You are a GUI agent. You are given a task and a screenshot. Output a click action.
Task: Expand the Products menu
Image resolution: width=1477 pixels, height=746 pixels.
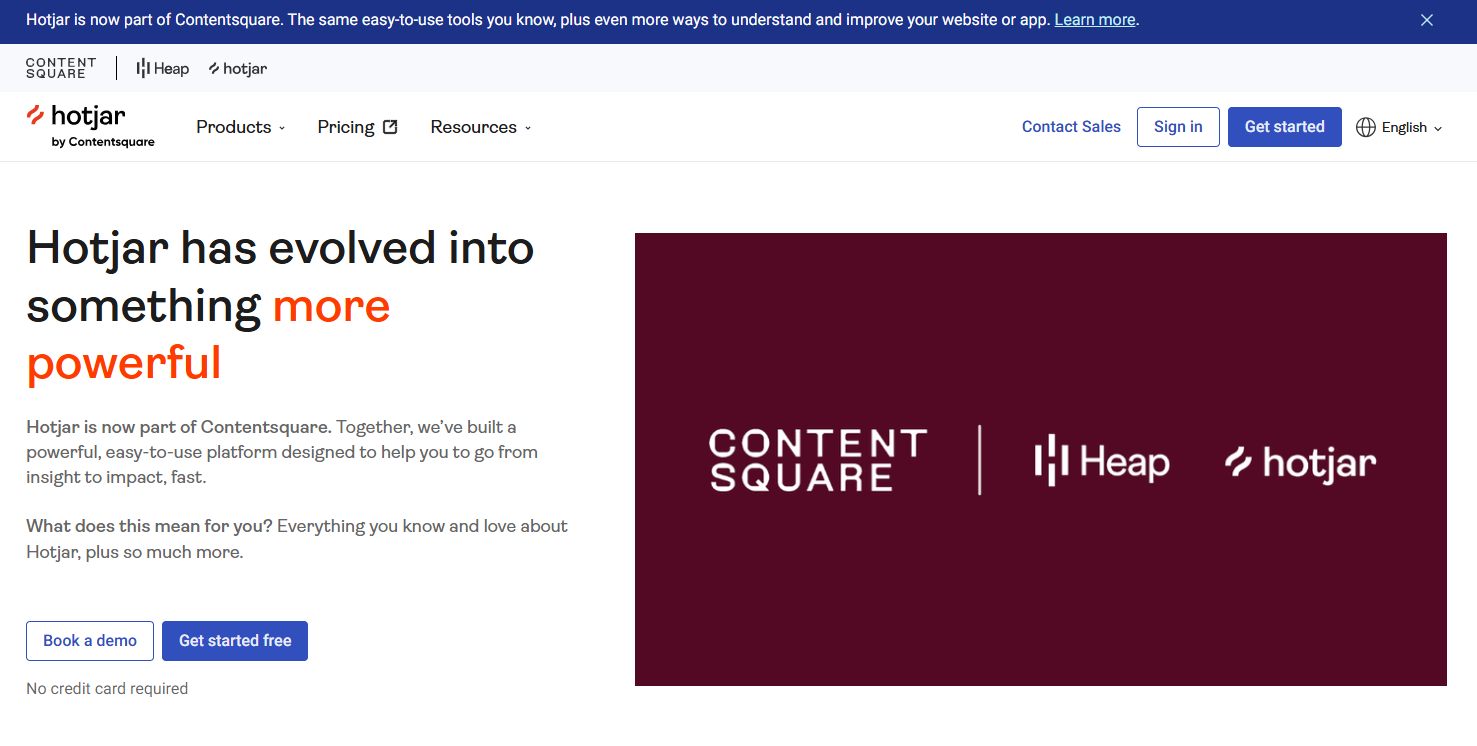(x=241, y=127)
